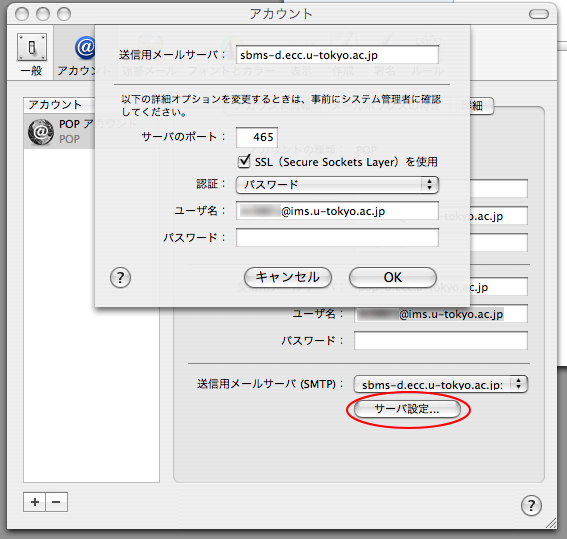567x539 pixels.
Task: Focus the sheet's パスワード field
Action: point(337,238)
